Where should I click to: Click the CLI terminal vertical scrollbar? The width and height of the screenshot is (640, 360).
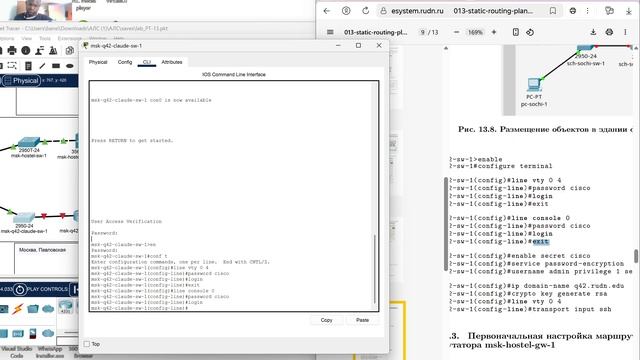pos(375,269)
